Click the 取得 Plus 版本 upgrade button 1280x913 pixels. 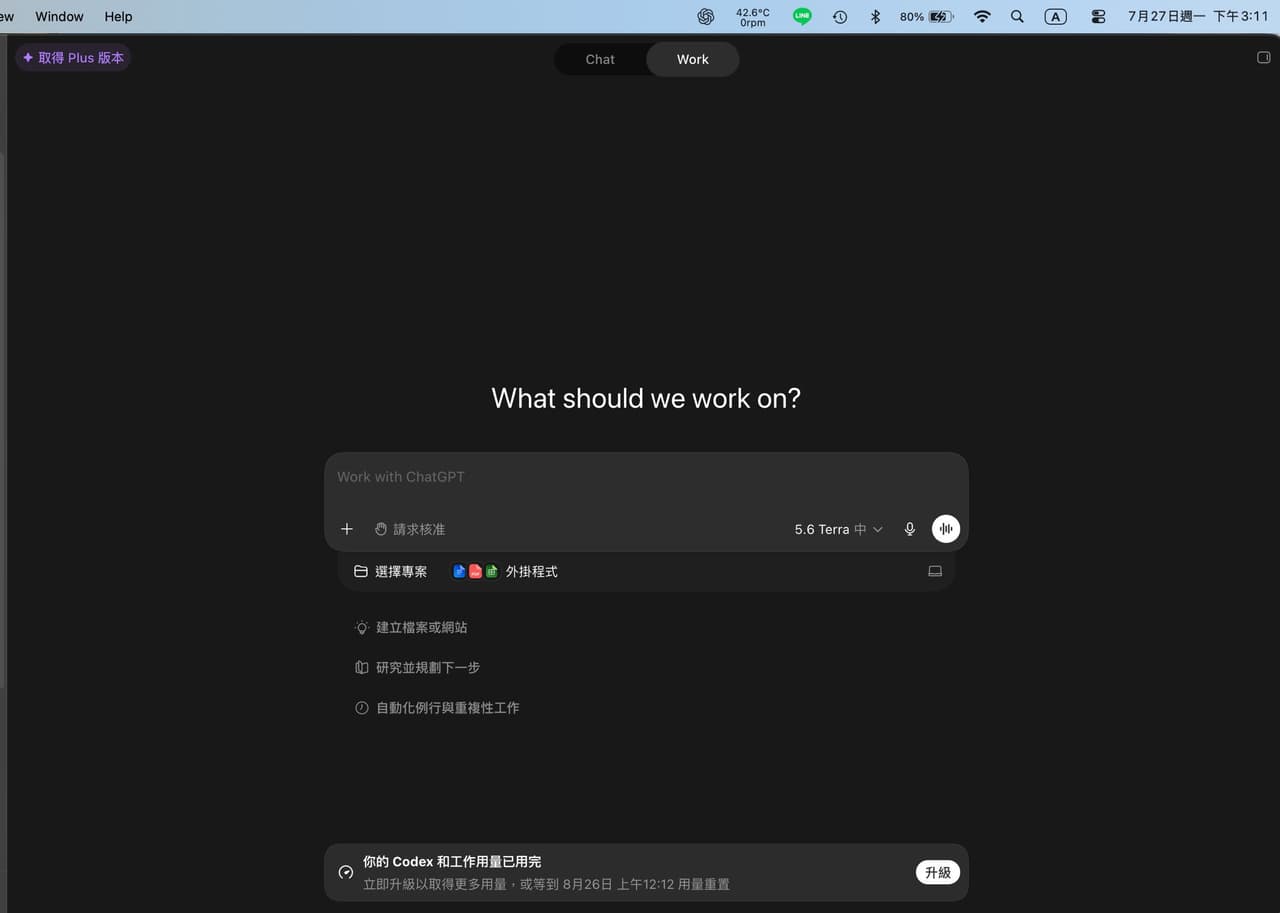pos(73,58)
